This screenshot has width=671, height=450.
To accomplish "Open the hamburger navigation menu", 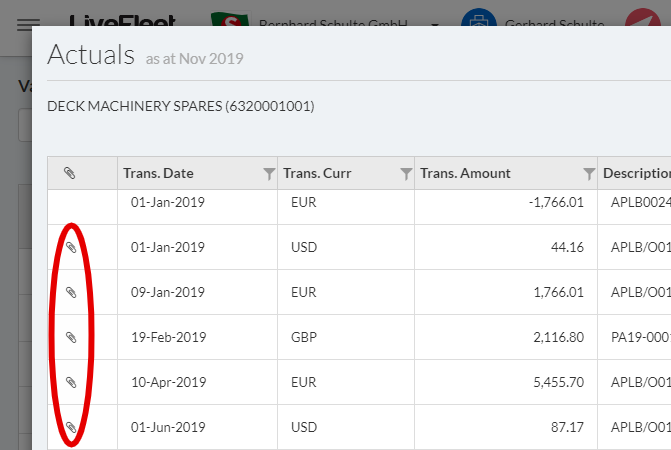I will coord(29,24).
